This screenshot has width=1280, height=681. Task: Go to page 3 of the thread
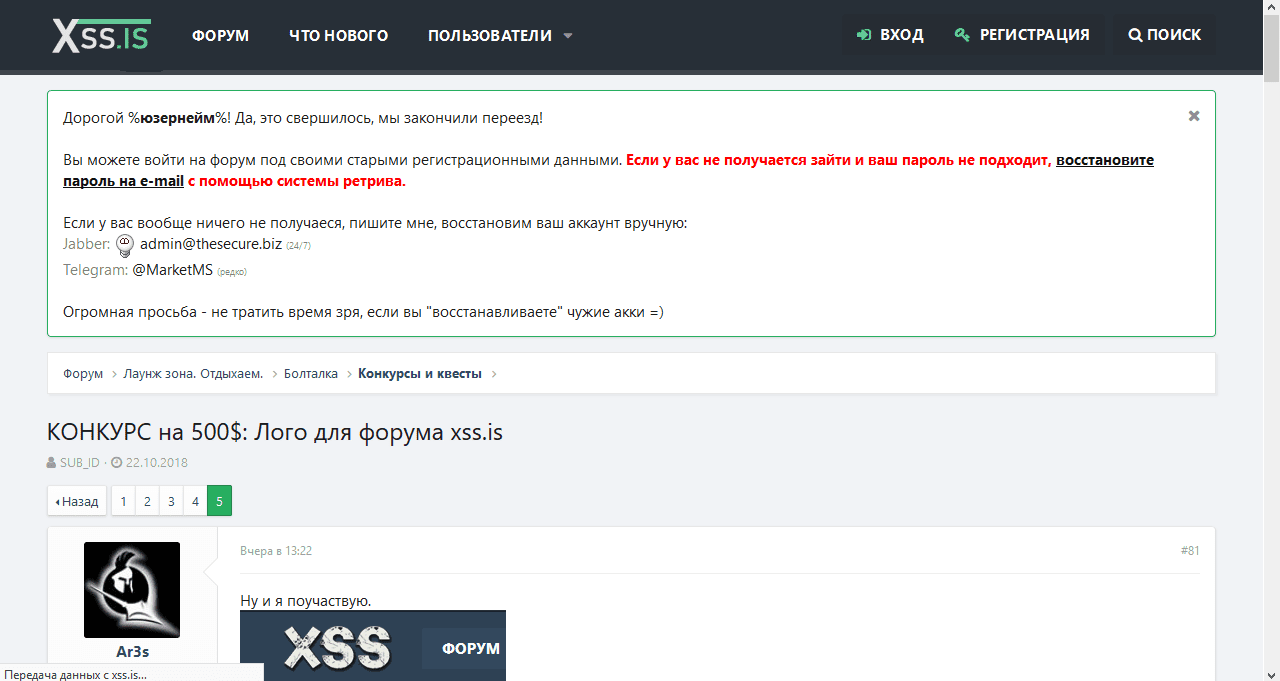coord(171,500)
